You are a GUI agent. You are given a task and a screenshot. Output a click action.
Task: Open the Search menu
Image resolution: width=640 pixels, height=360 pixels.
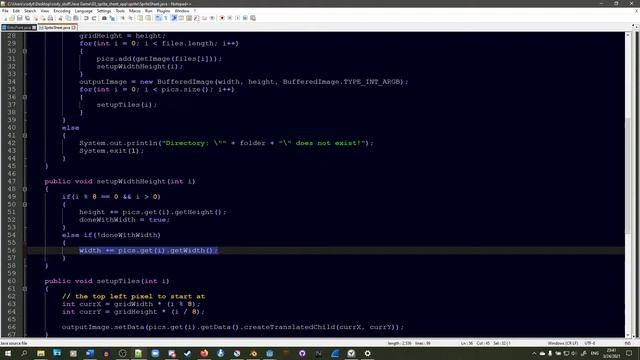point(30,11)
